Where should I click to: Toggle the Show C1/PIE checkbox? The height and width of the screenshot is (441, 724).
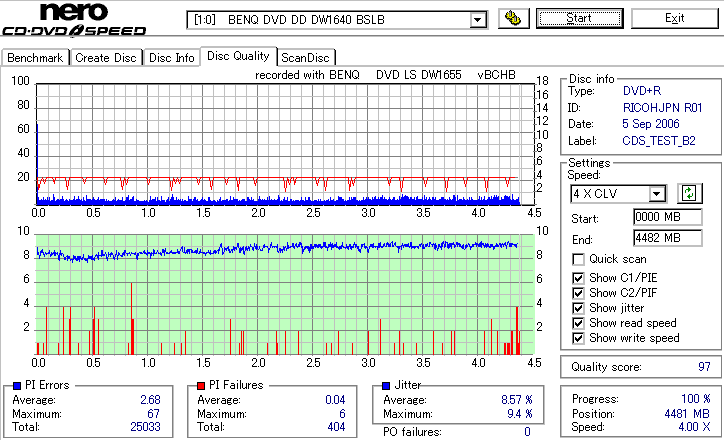pos(578,278)
